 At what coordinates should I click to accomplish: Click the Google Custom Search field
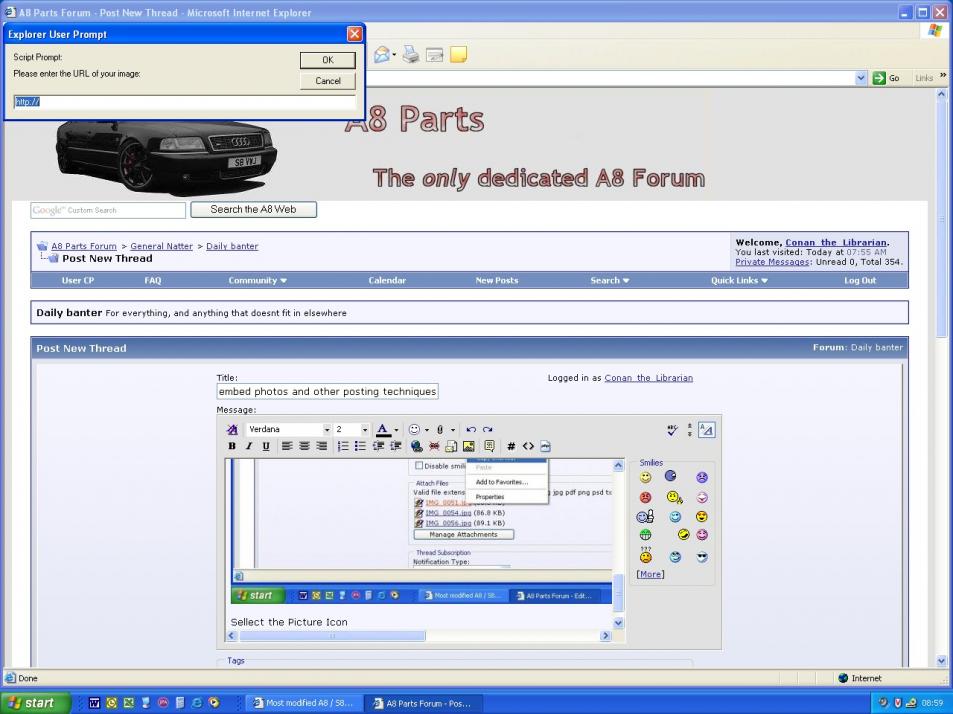[x=108, y=210]
